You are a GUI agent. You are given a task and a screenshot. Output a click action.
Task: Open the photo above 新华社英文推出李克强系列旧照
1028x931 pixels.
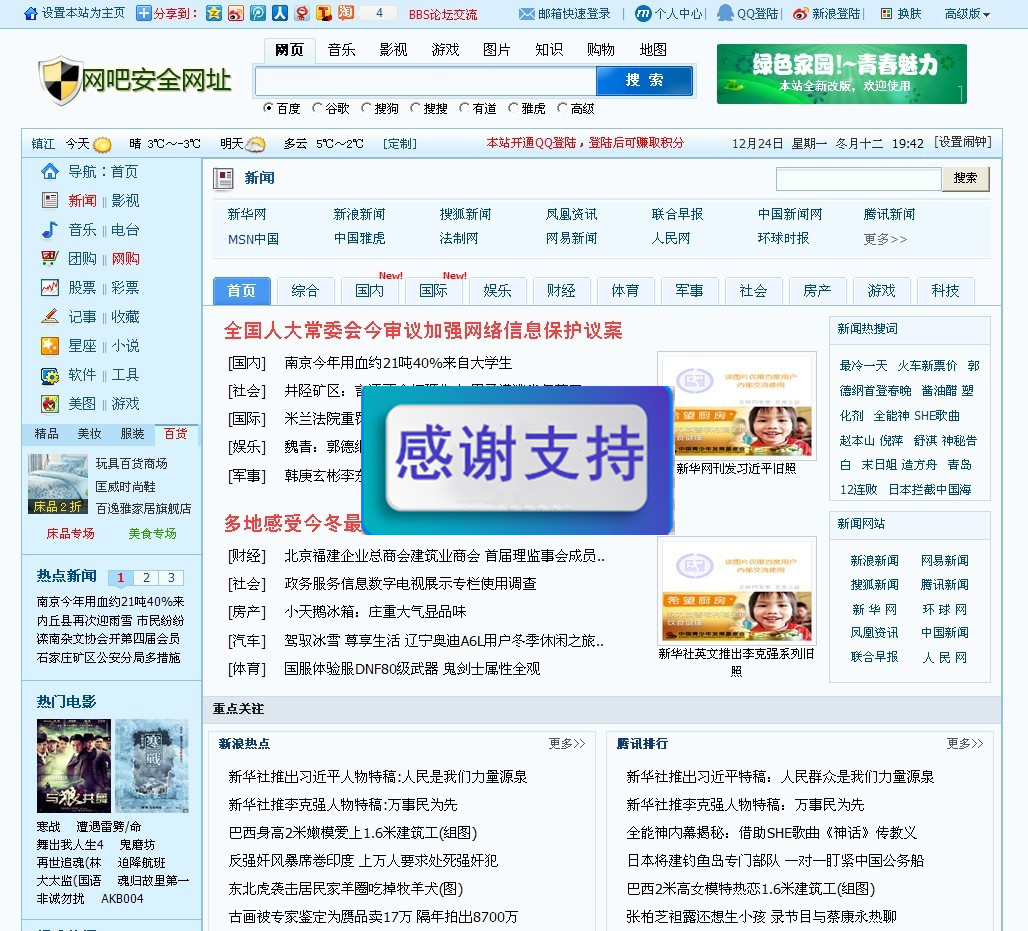[736, 591]
